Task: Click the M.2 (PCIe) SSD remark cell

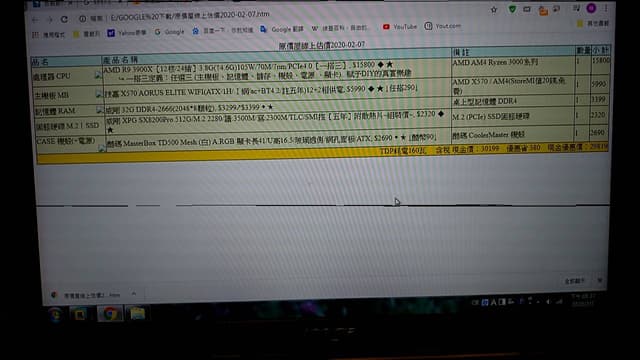Action: [x=513, y=117]
